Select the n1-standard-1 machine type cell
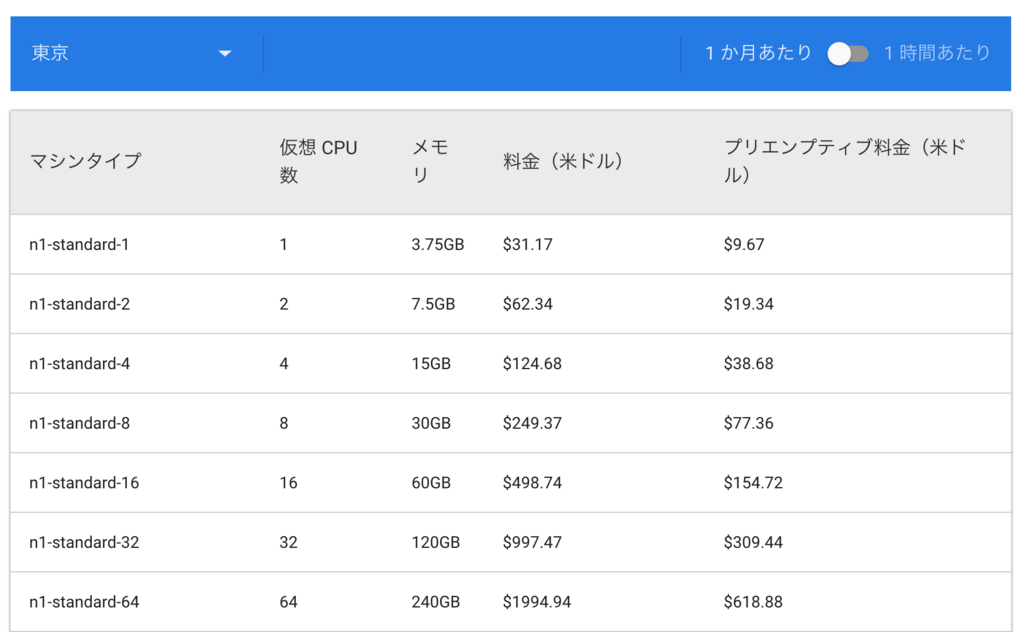Viewport: 1024px width, 632px height. point(79,244)
